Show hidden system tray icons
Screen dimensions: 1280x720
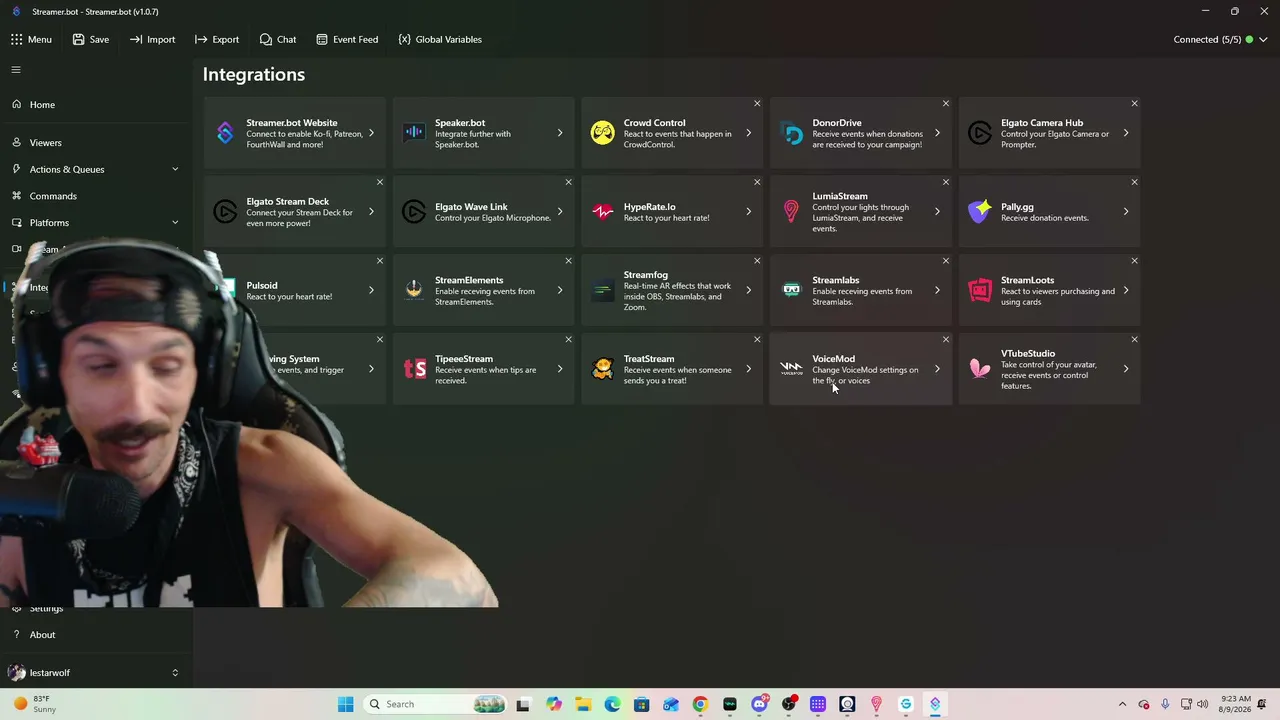pyautogui.click(x=1122, y=704)
